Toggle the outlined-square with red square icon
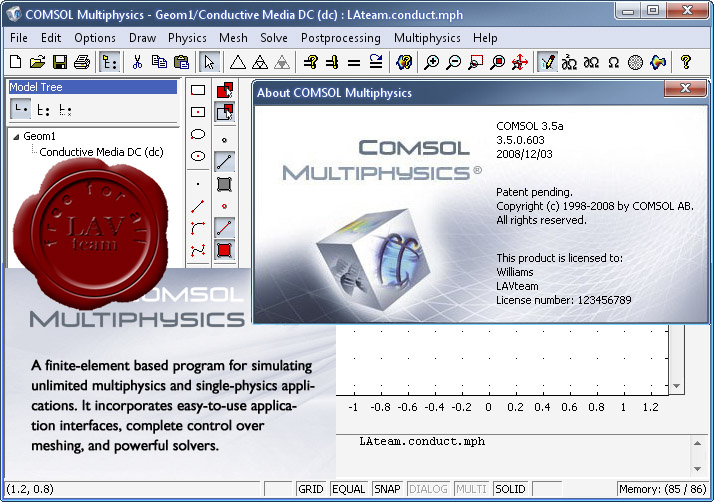 pos(224,112)
